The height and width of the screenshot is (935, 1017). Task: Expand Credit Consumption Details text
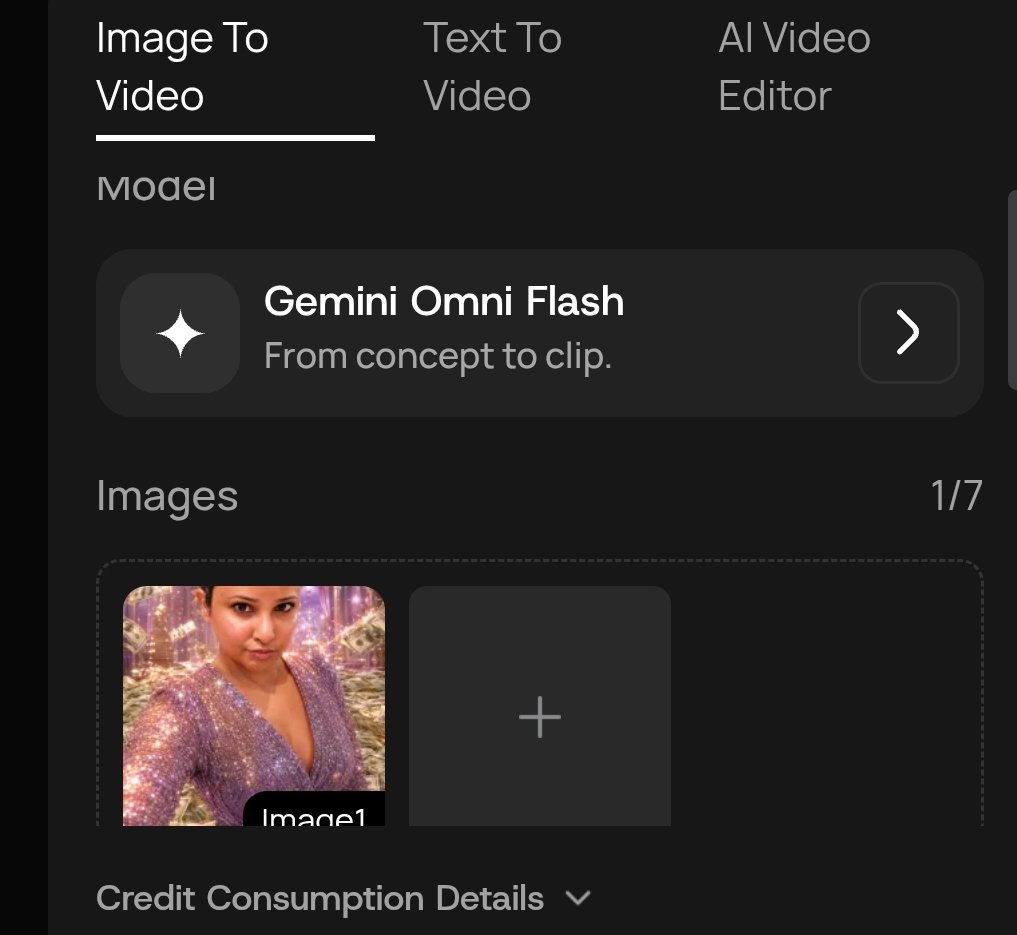tap(320, 899)
